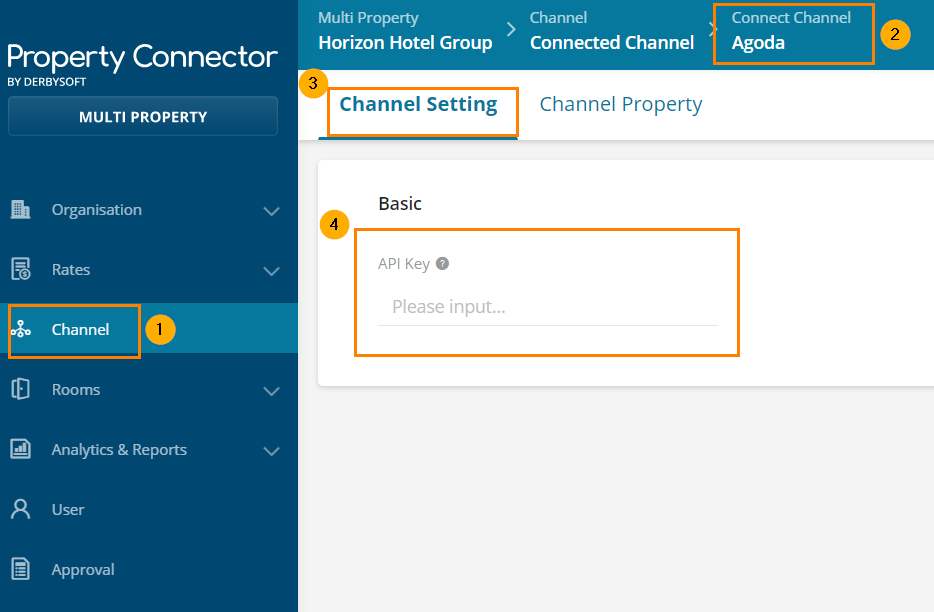Click the Basic section heading
Image resolution: width=934 pixels, height=612 pixels.
tap(400, 204)
